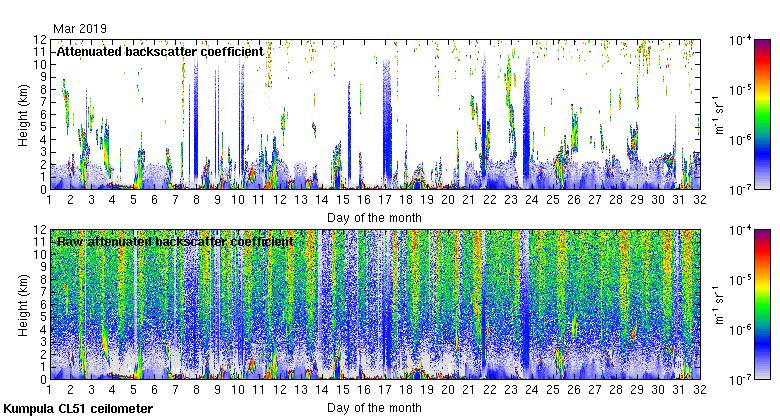This screenshot has height=420, width=780.
Task: Select the 'Raw attenuated backscatter coefficient' plot title
Action: click(174, 241)
